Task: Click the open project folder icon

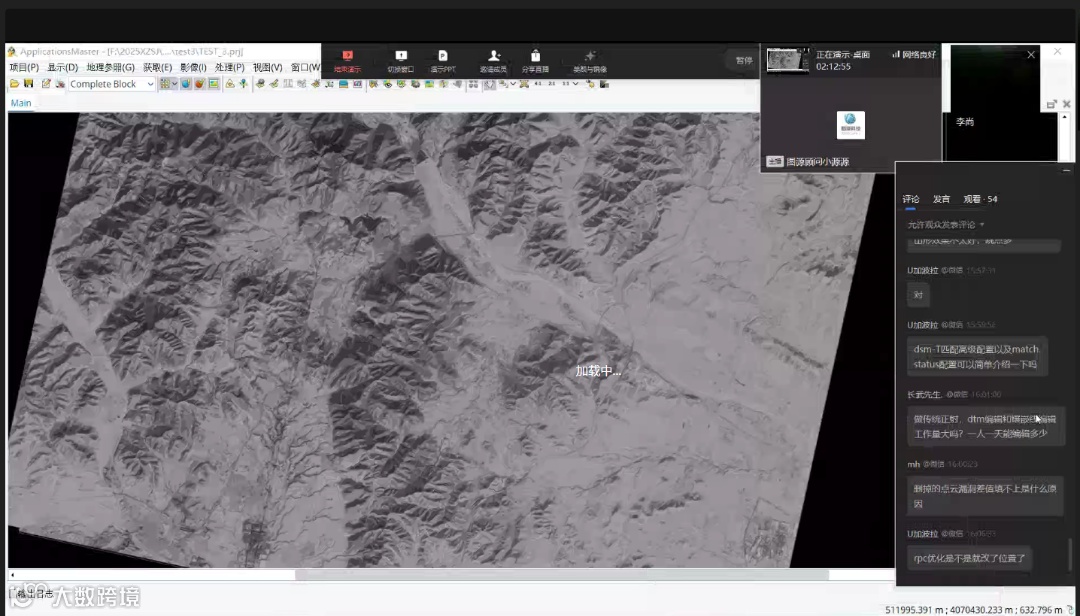Action: tap(14, 84)
